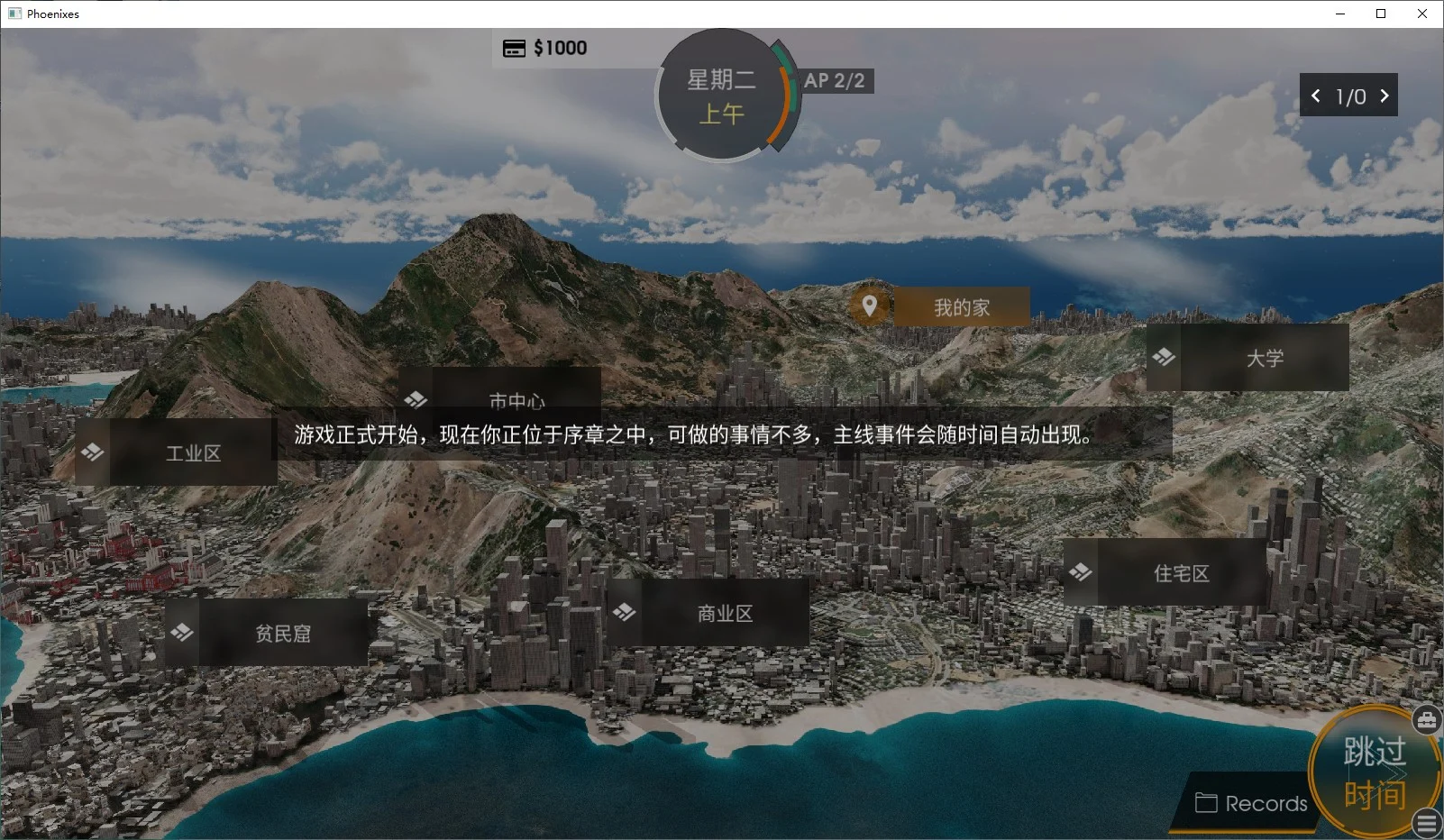The width and height of the screenshot is (1444, 840).
Task: Travel to the 大学 university location
Action: 1264,358
